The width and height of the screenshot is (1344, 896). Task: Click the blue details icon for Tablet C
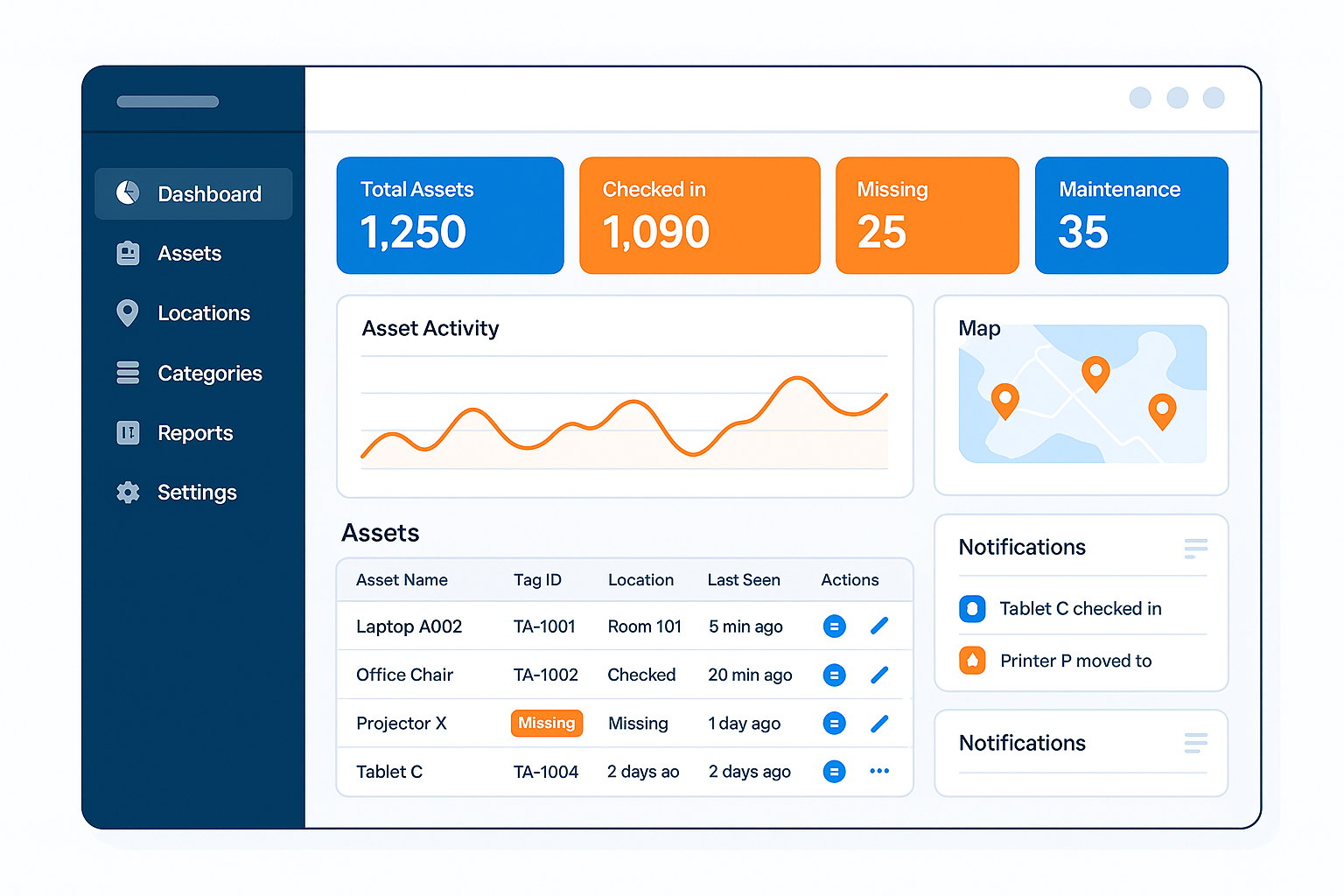834,772
